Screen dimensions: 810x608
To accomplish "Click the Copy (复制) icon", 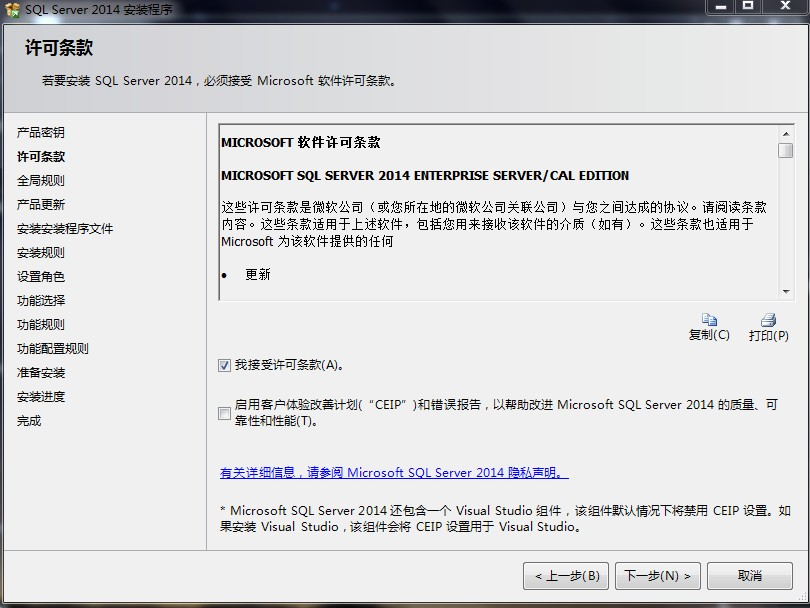I will click(709, 319).
